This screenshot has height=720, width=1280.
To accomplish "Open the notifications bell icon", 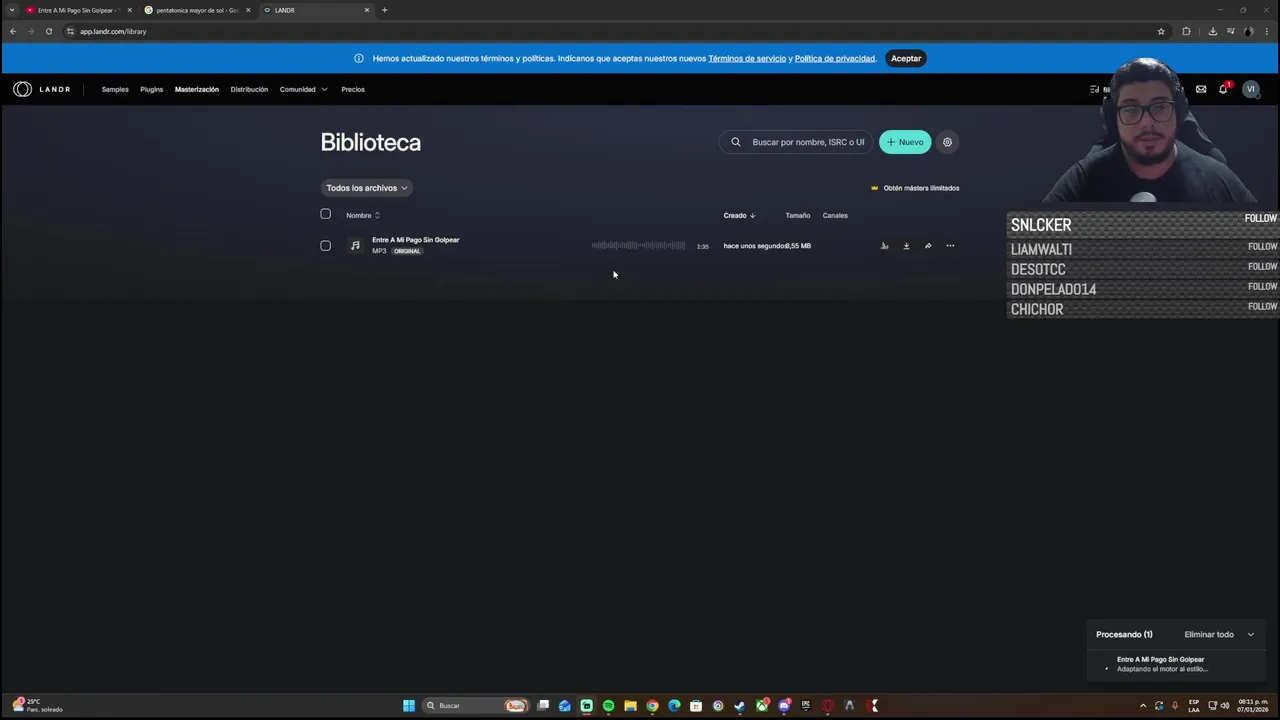I will click(1223, 89).
